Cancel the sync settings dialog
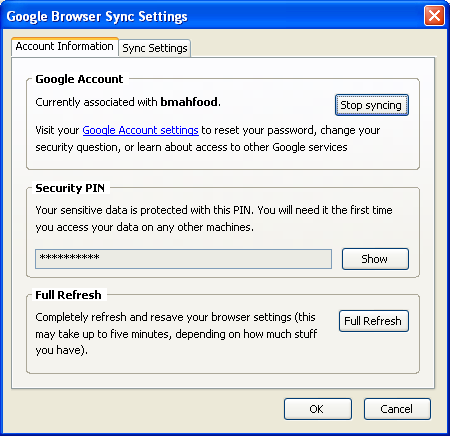Screen dimensions: 450x436 pyautogui.click(x=397, y=409)
